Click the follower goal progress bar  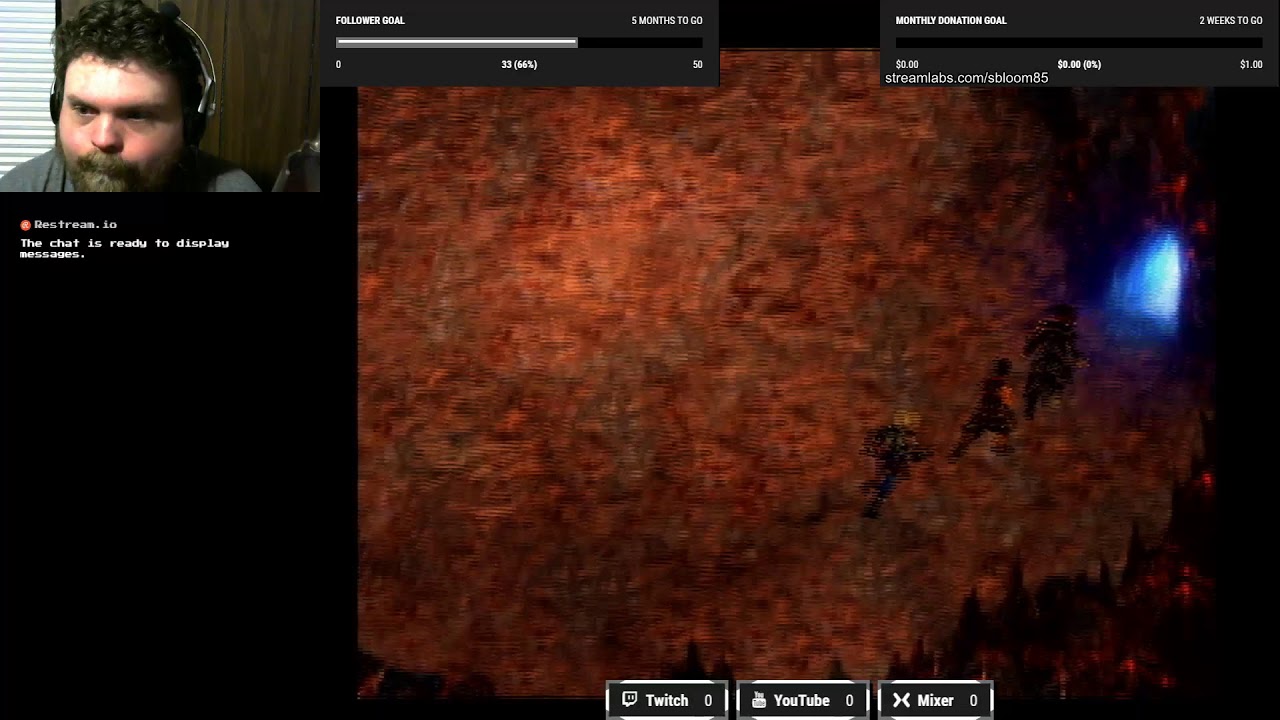[x=519, y=43]
